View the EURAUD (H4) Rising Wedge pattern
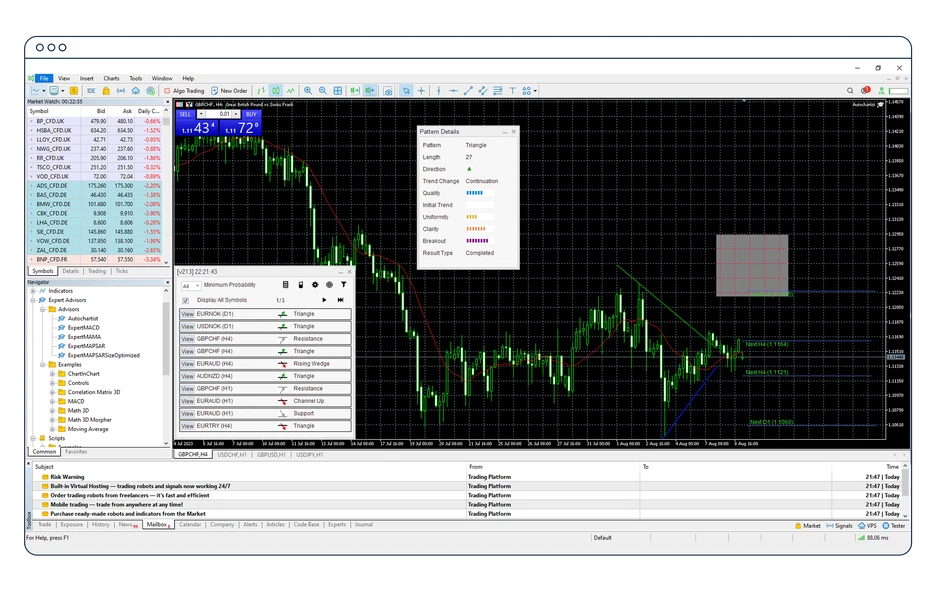This screenshot has height=591, width=936. 187,364
